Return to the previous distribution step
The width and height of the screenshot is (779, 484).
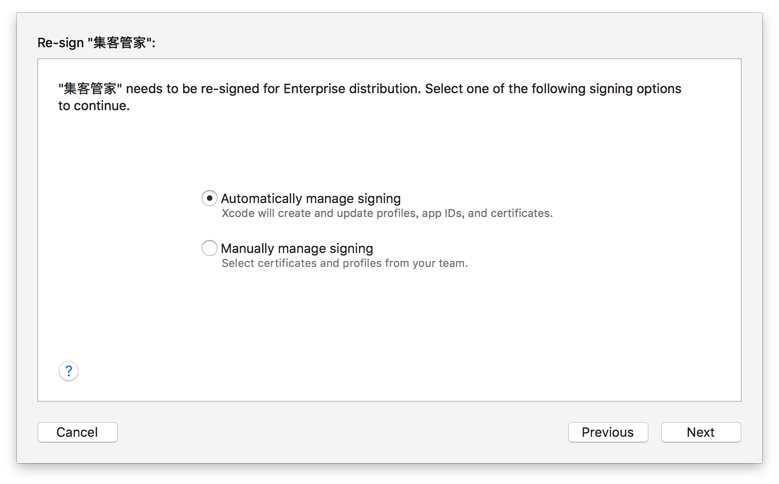click(607, 432)
